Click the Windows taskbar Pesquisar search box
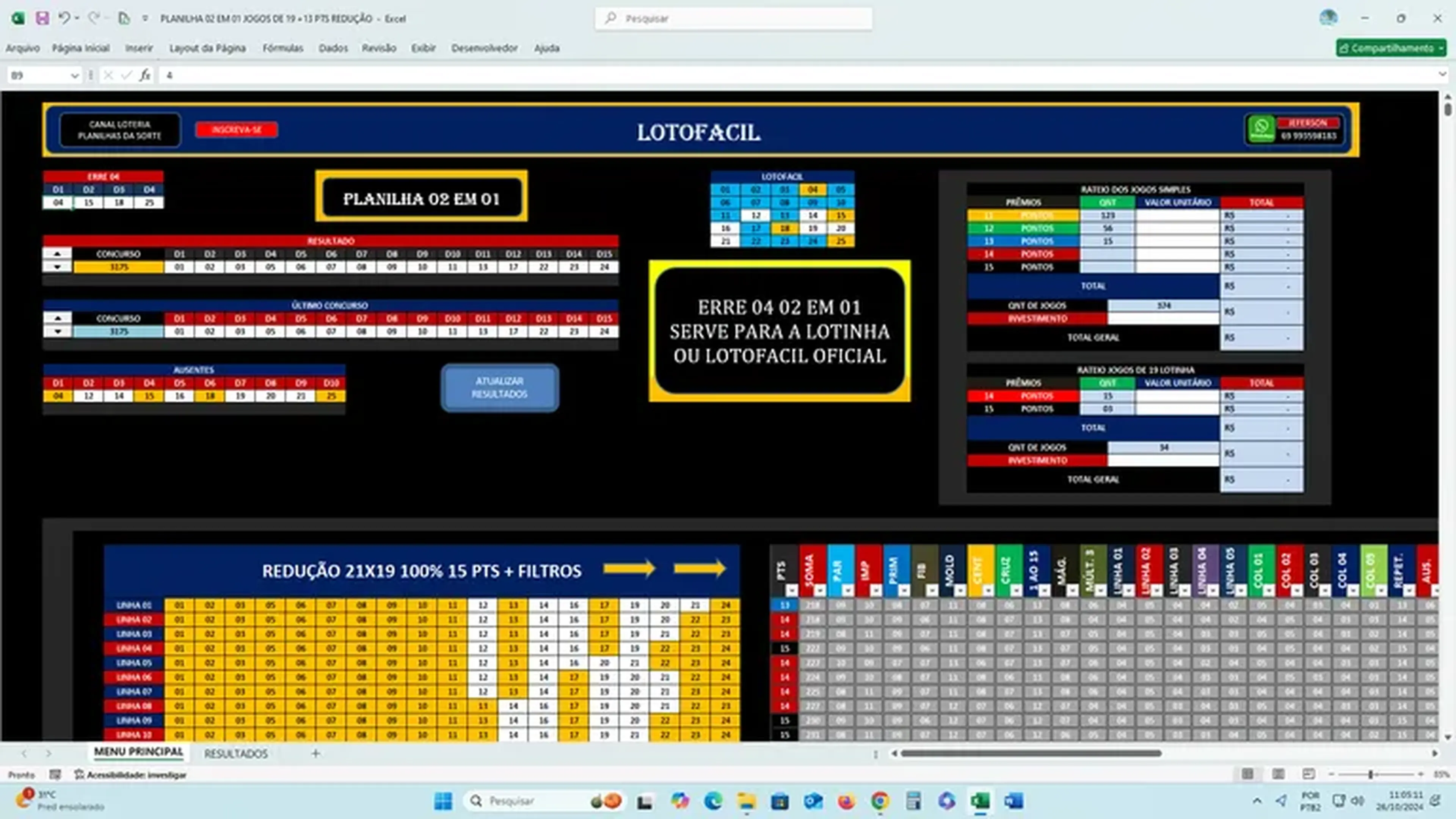Viewport: 1456px width, 819px height. coord(544,801)
